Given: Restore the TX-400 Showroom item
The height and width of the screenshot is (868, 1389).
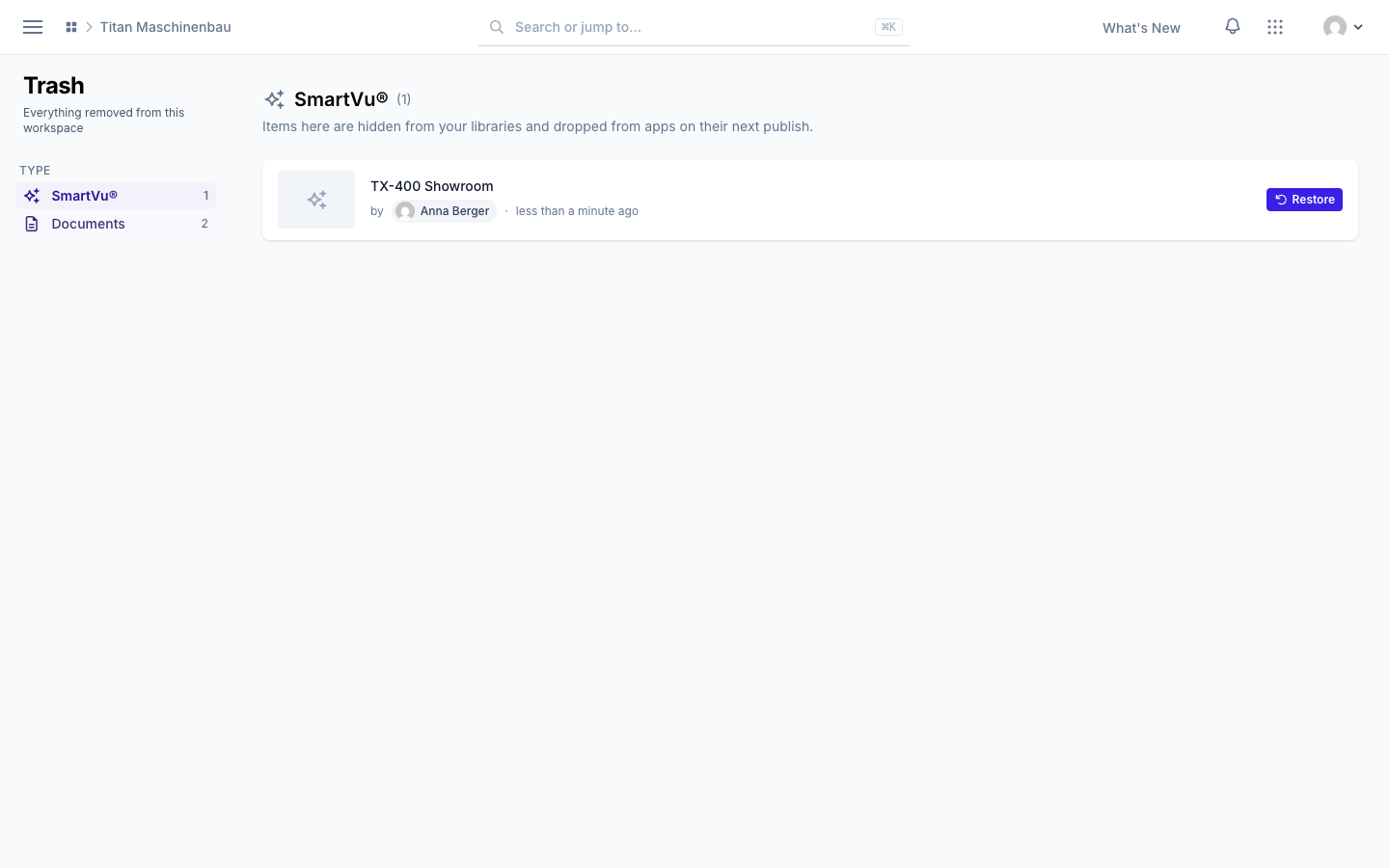Looking at the screenshot, I should (1304, 200).
